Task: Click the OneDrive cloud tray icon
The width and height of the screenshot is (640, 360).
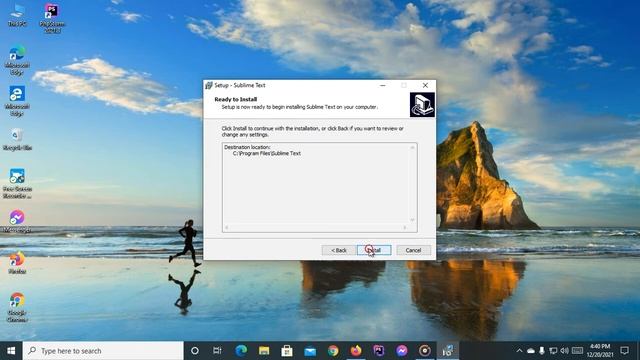Action: point(531,351)
